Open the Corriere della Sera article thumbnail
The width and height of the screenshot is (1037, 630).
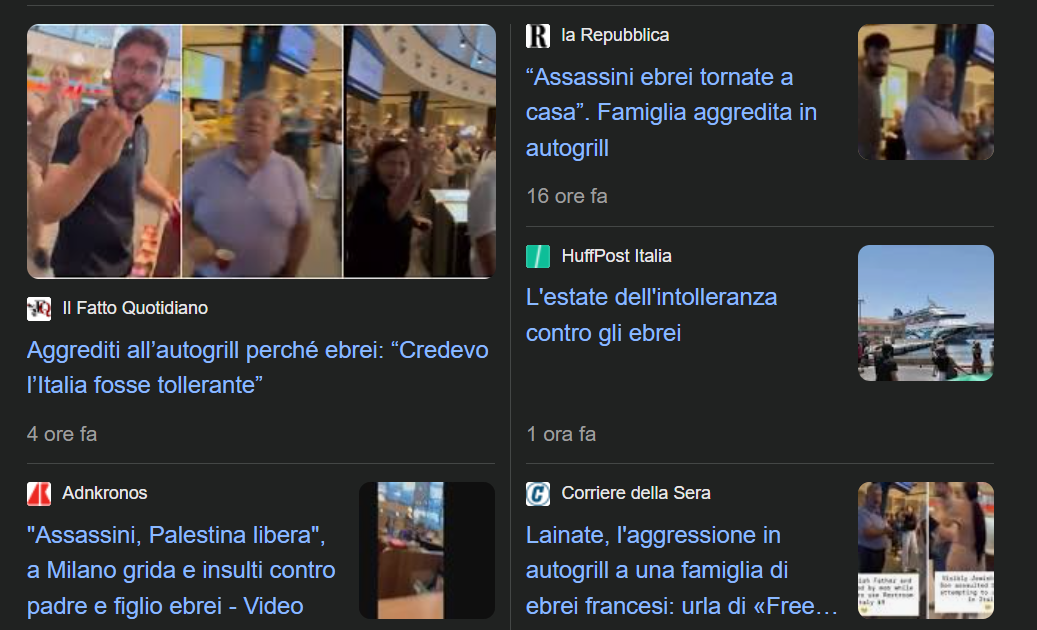coord(926,550)
